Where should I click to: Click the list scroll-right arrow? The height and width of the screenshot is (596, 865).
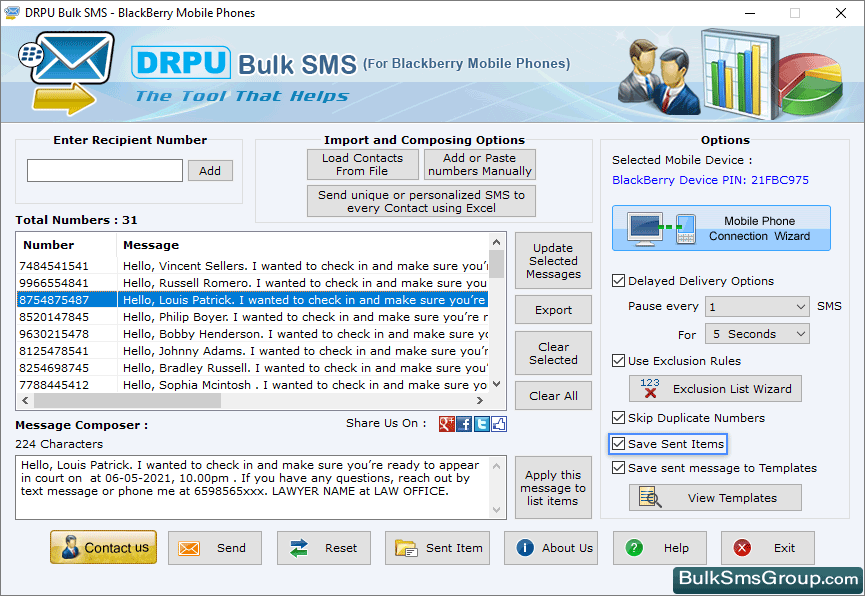tap(480, 401)
